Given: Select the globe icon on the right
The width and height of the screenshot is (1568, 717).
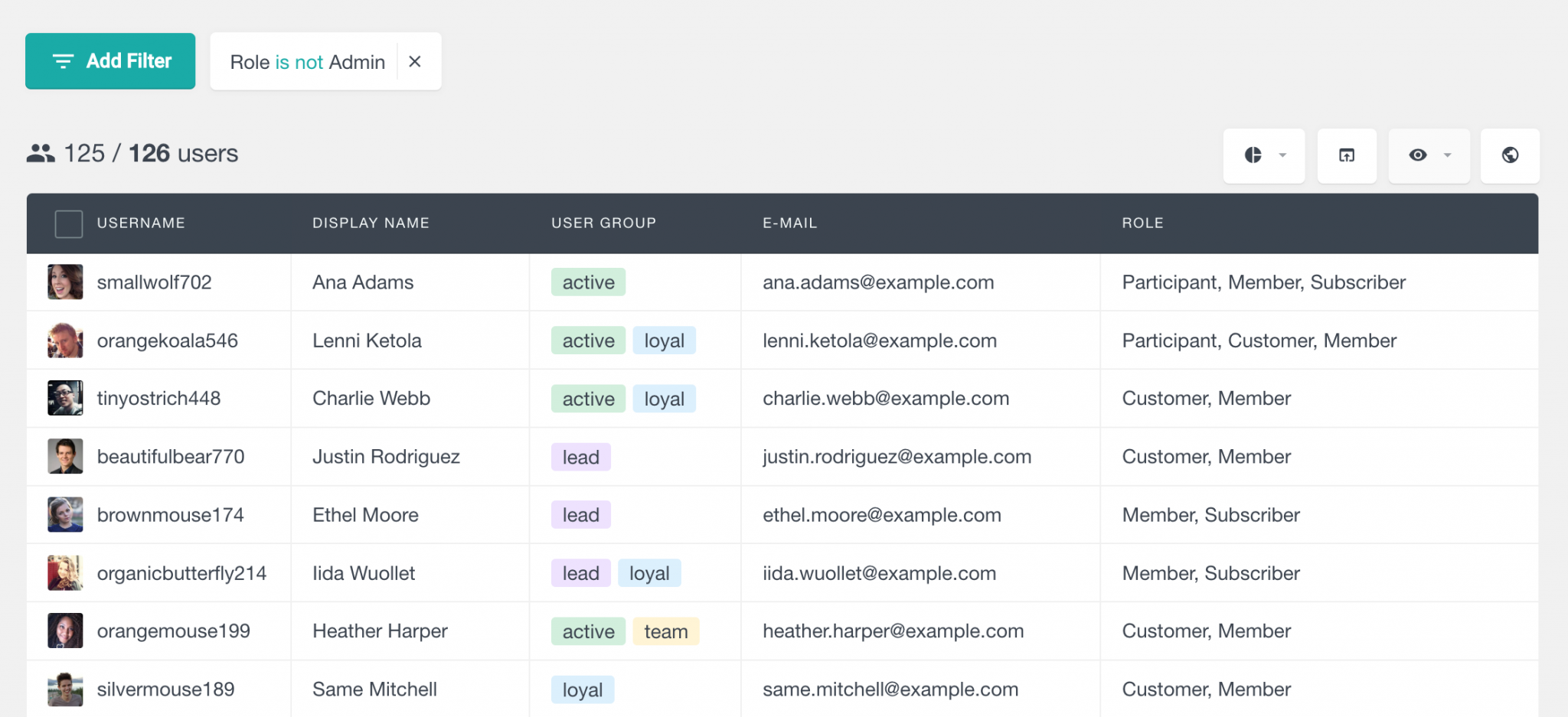Looking at the screenshot, I should (x=1509, y=155).
